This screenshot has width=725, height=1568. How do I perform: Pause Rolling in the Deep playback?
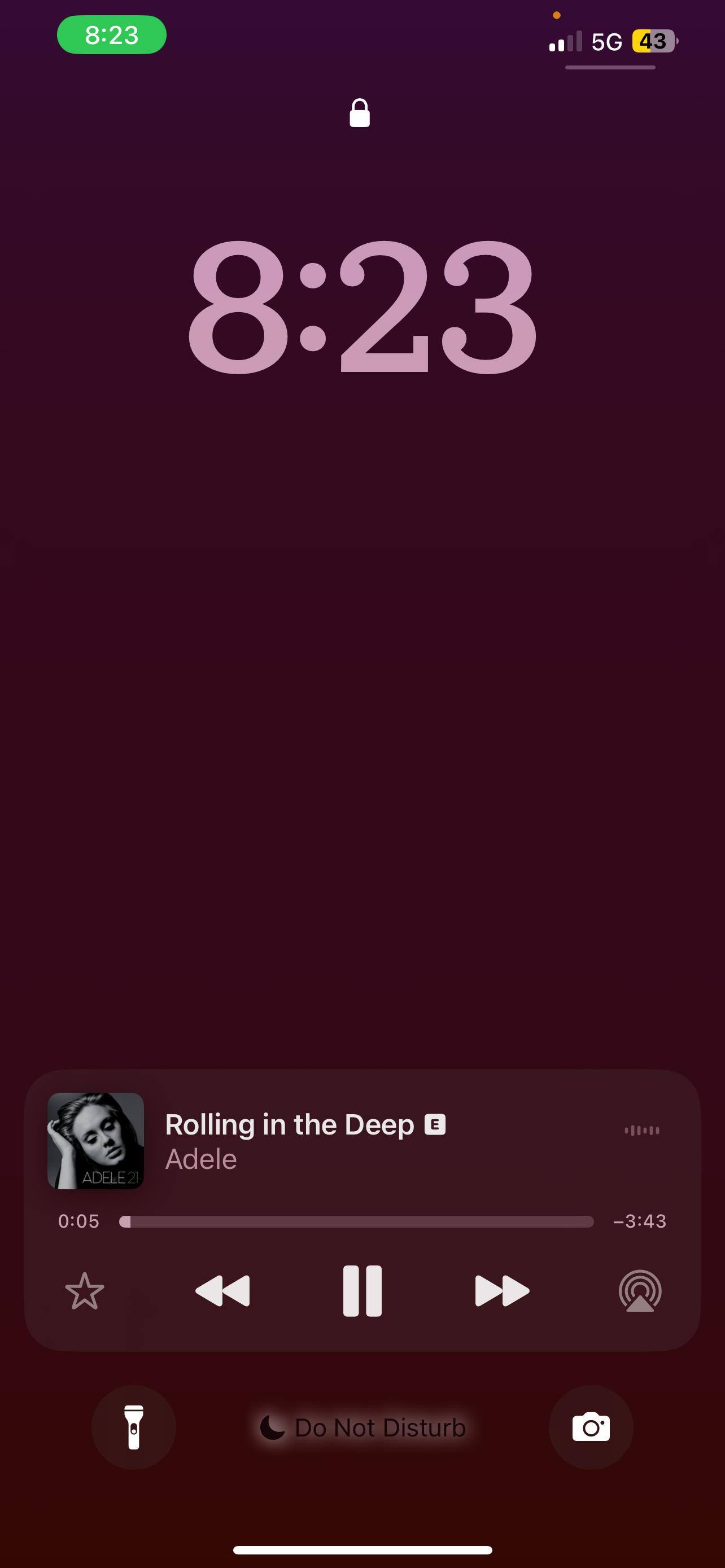tap(362, 1290)
